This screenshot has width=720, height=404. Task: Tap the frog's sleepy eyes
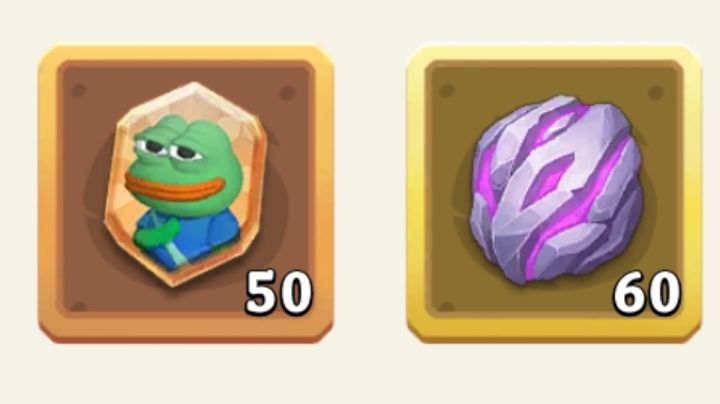click(168, 149)
